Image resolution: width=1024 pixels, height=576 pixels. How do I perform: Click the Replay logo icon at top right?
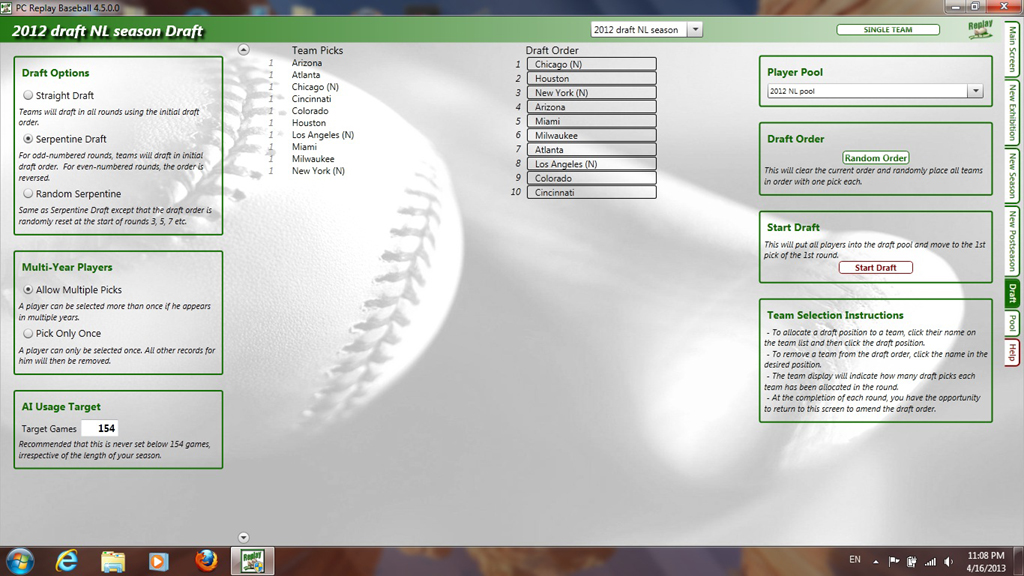(x=981, y=30)
